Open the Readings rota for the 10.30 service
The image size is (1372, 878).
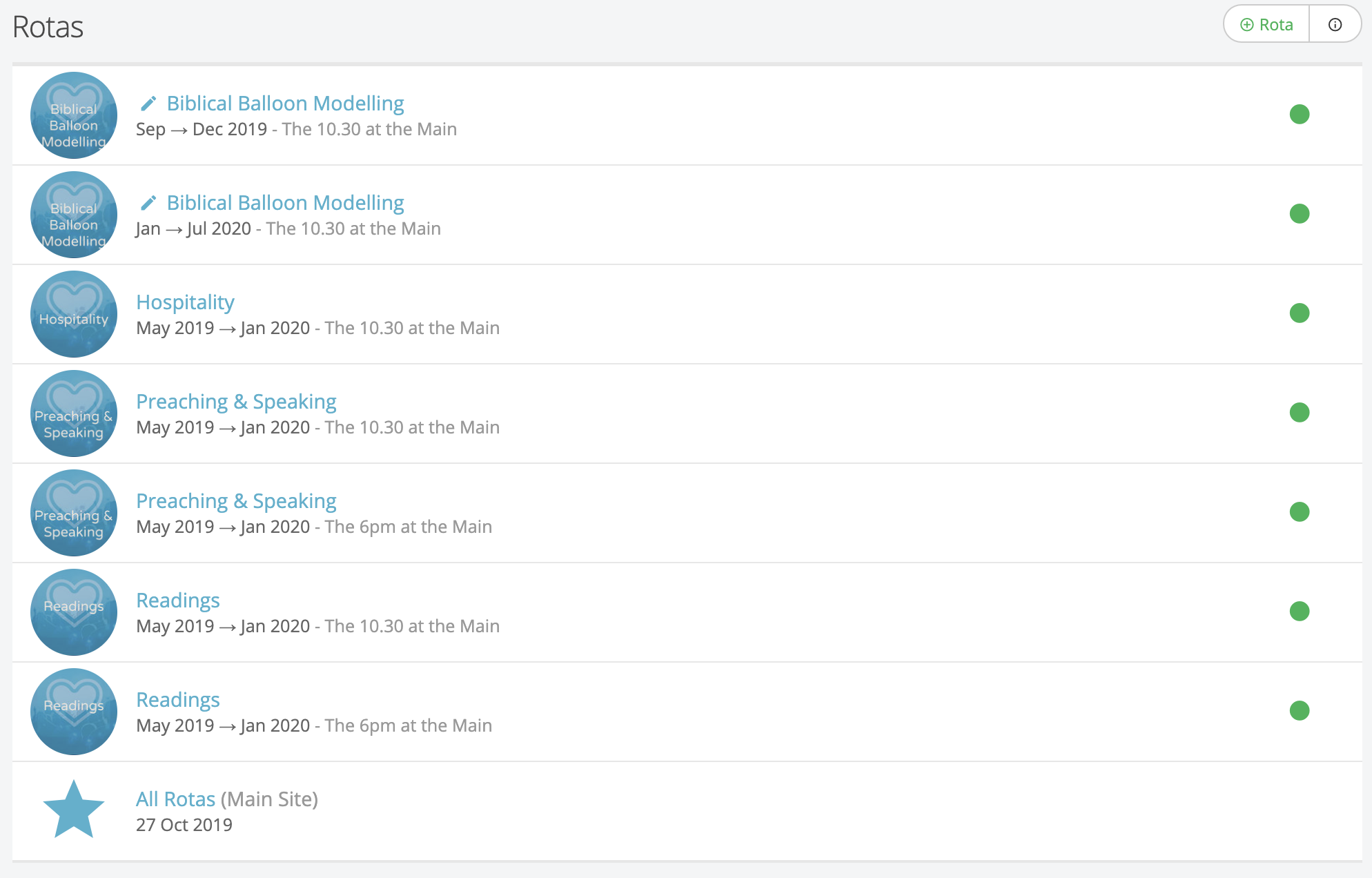[x=178, y=600]
